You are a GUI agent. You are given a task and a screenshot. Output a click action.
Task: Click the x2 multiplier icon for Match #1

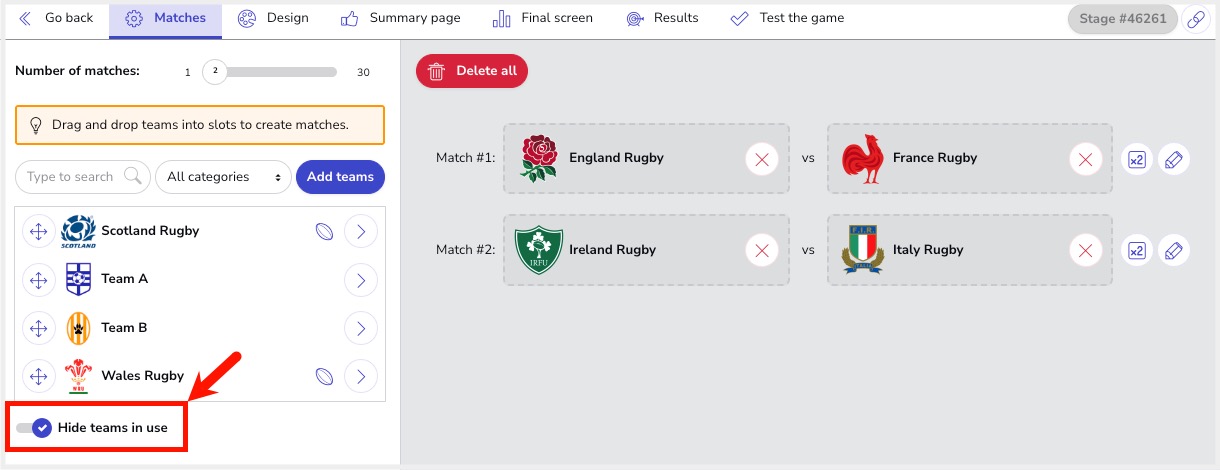click(1137, 159)
